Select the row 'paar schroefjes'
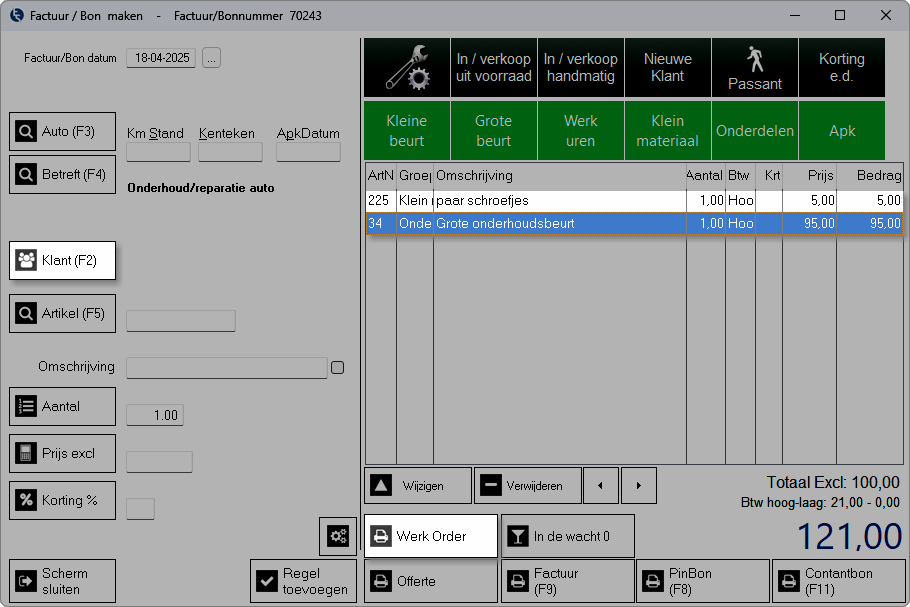The image size is (910, 607). point(634,201)
